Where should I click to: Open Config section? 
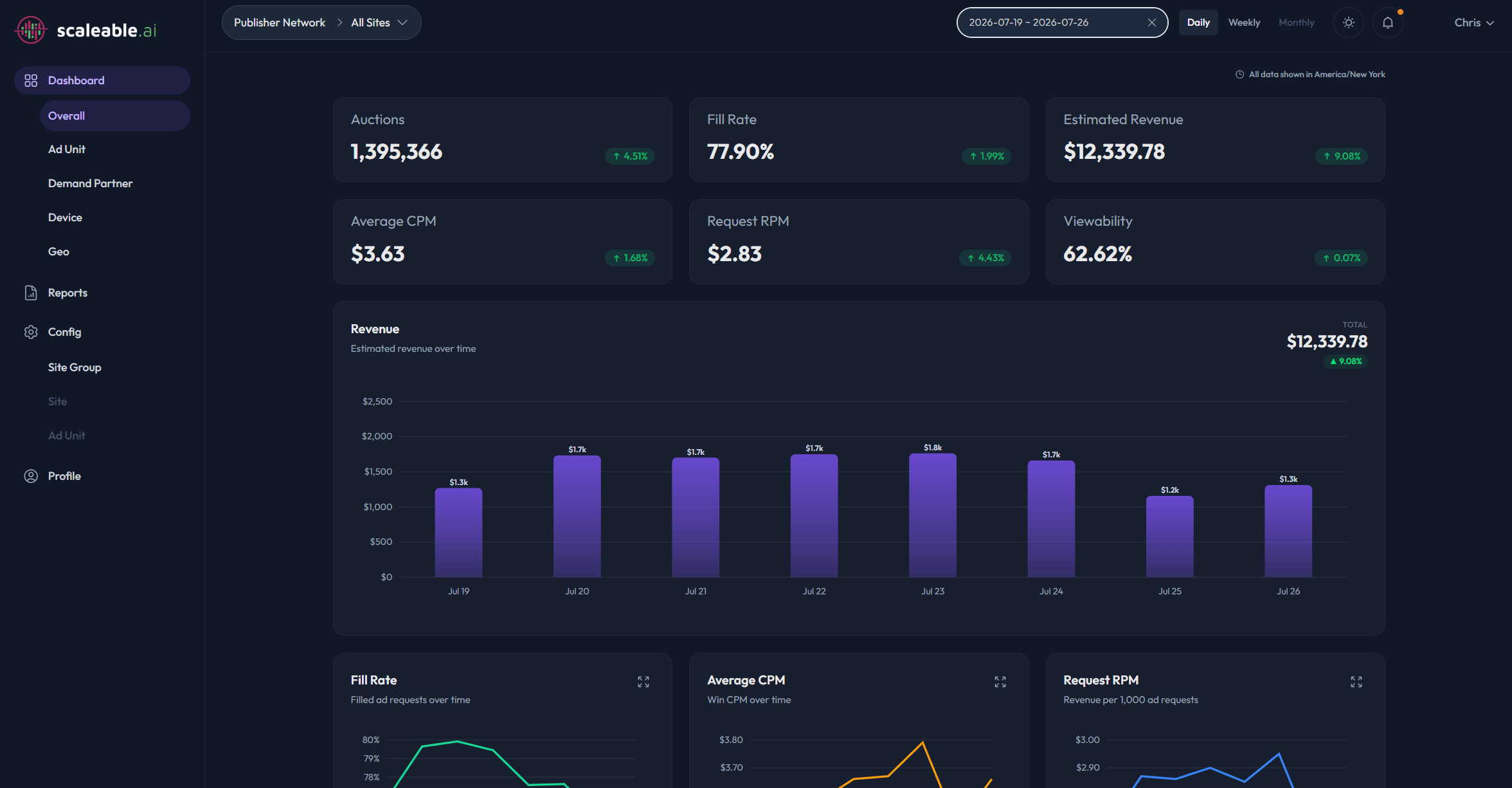click(x=64, y=332)
